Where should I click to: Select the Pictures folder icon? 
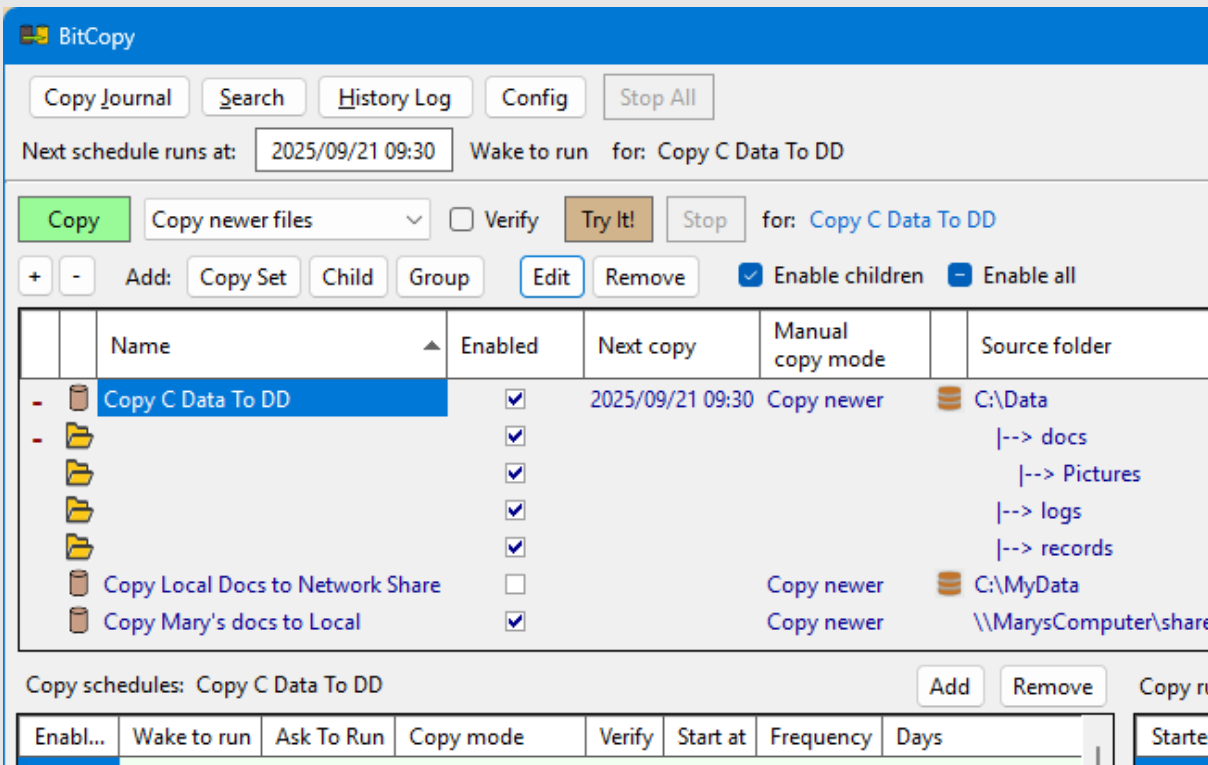pos(78,472)
